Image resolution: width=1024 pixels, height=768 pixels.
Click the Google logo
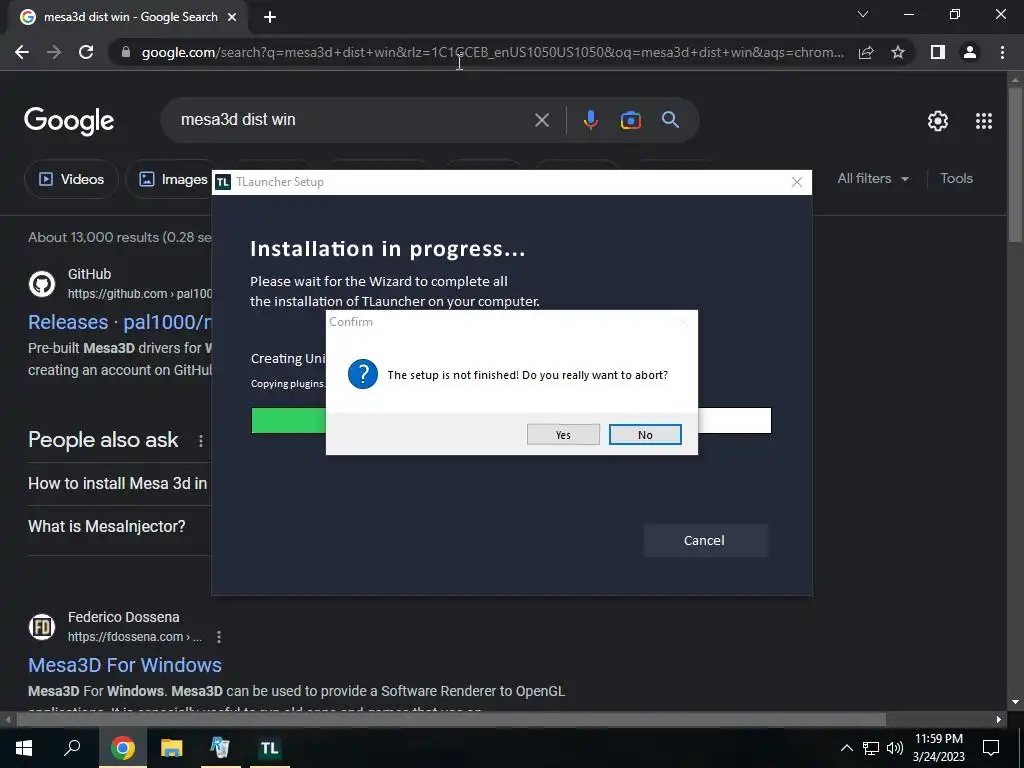(x=69, y=121)
